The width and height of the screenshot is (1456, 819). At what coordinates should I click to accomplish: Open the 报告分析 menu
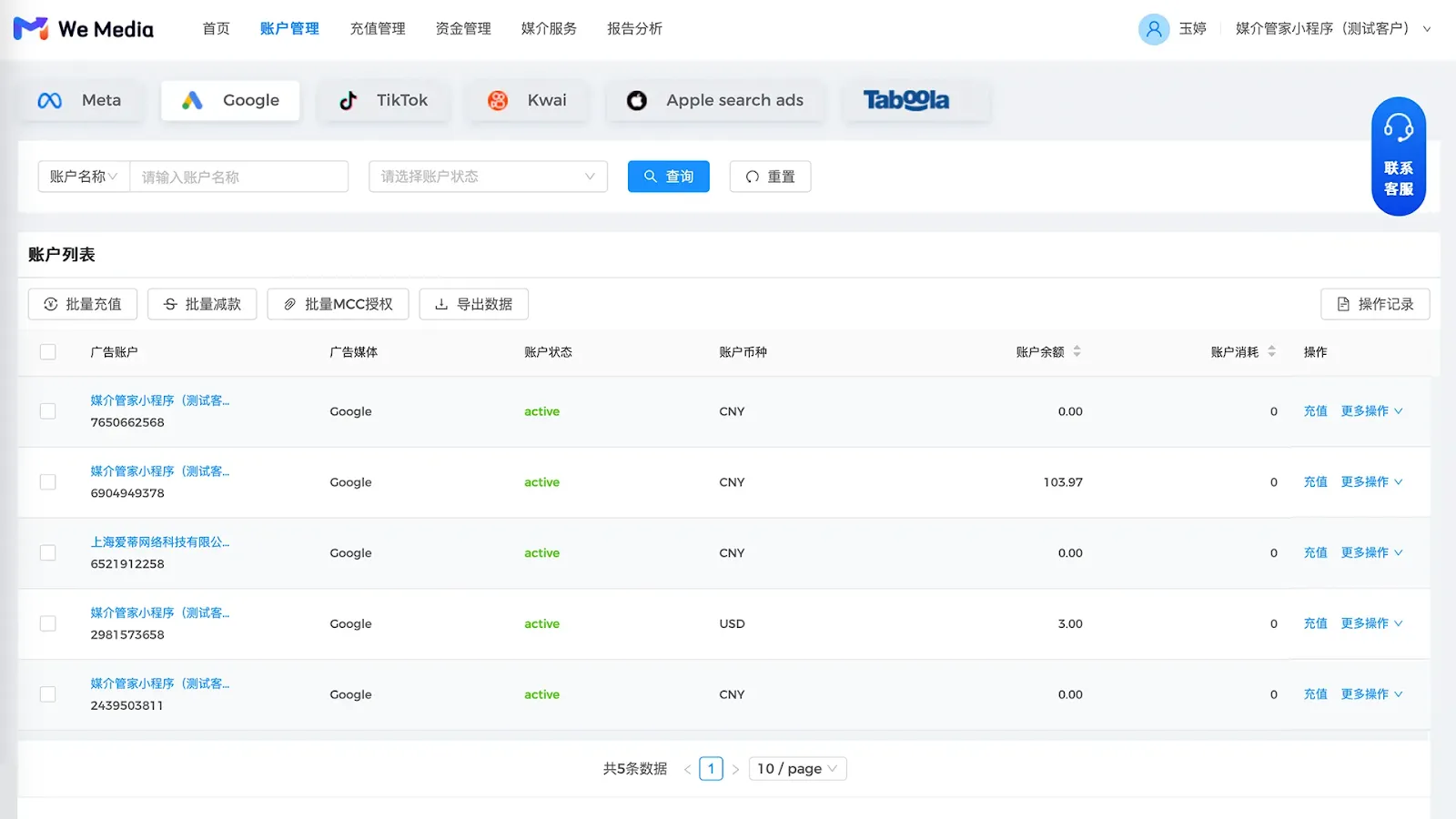coord(634,29)
